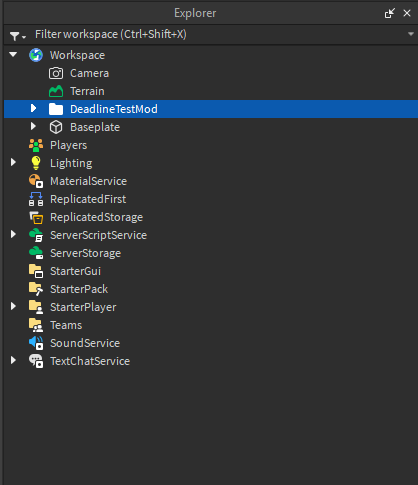The height and width of the screenshot is (485, 418).
Task: Expand the DeadlineTestMod folder
Action: [x=33, y=108]
